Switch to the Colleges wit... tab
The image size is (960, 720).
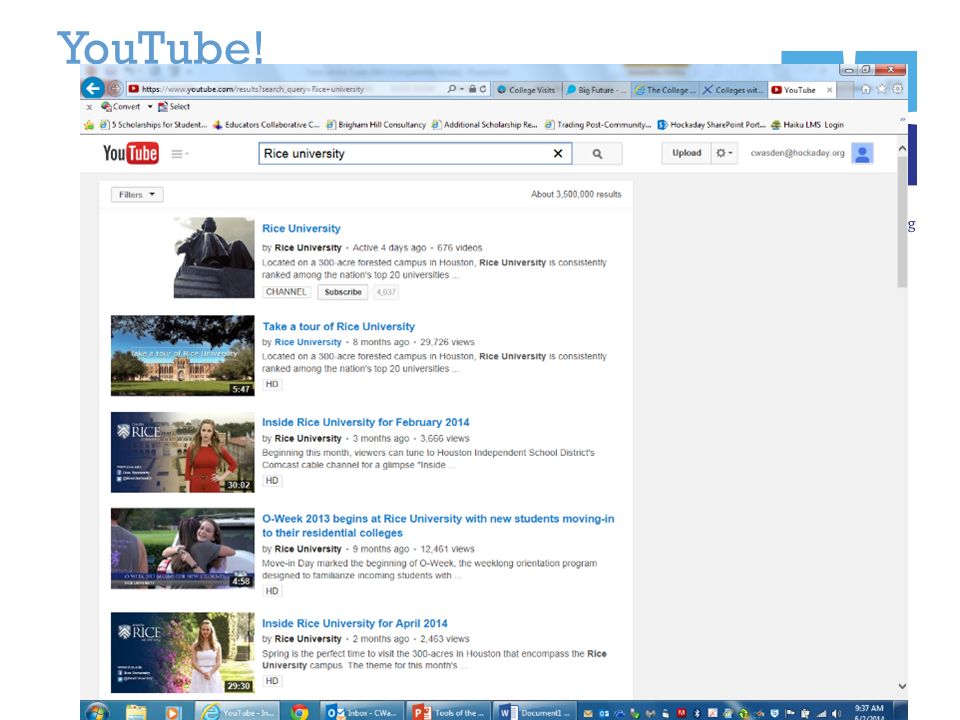pyautogui.click(x=733, y=89)
